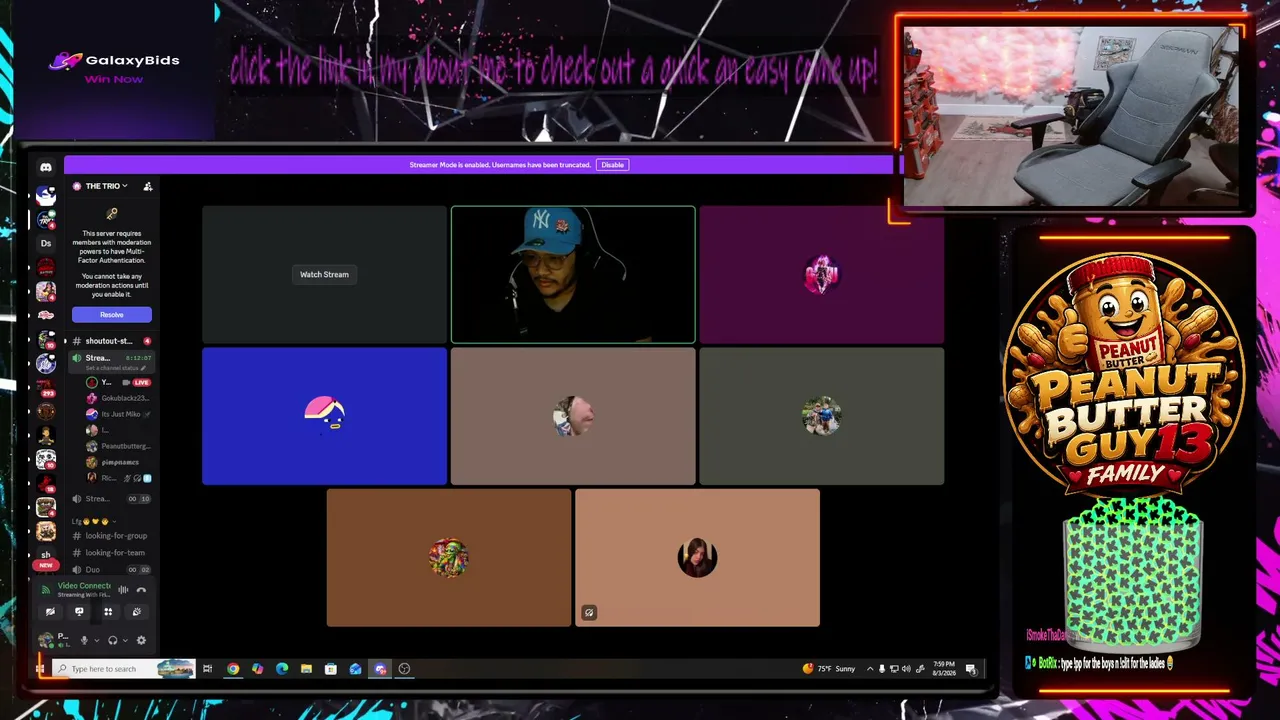Screen dimensions: 1280x720
Task: Select Gokublackz23 in the voice channel list
Action: [119, 398]
